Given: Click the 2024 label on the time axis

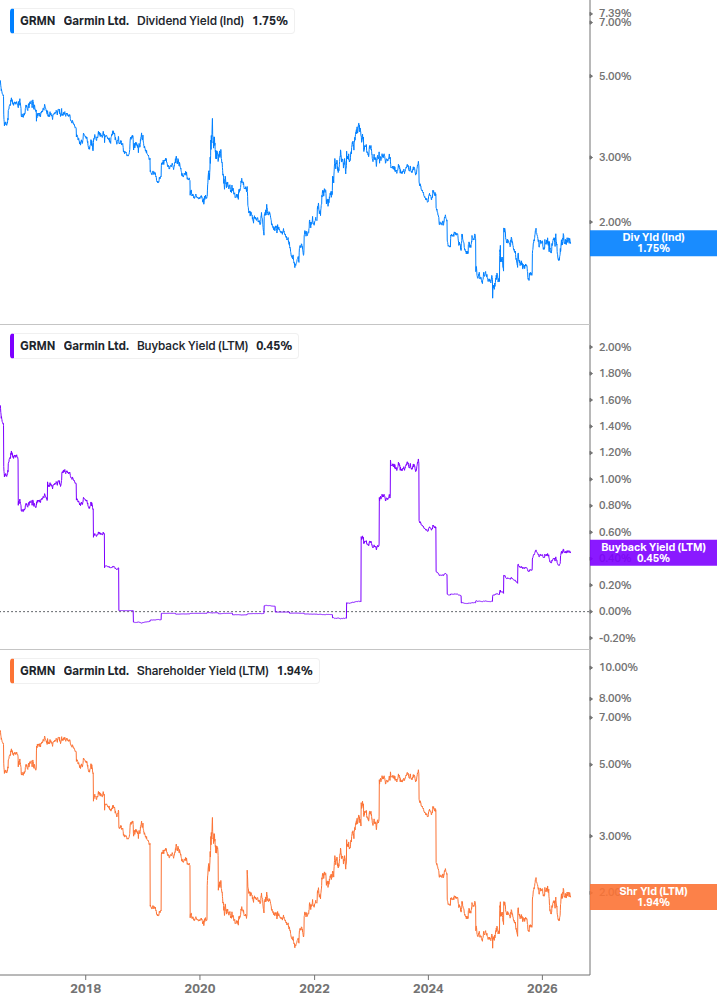Looking at the screenshot, I should pos(428,988).
